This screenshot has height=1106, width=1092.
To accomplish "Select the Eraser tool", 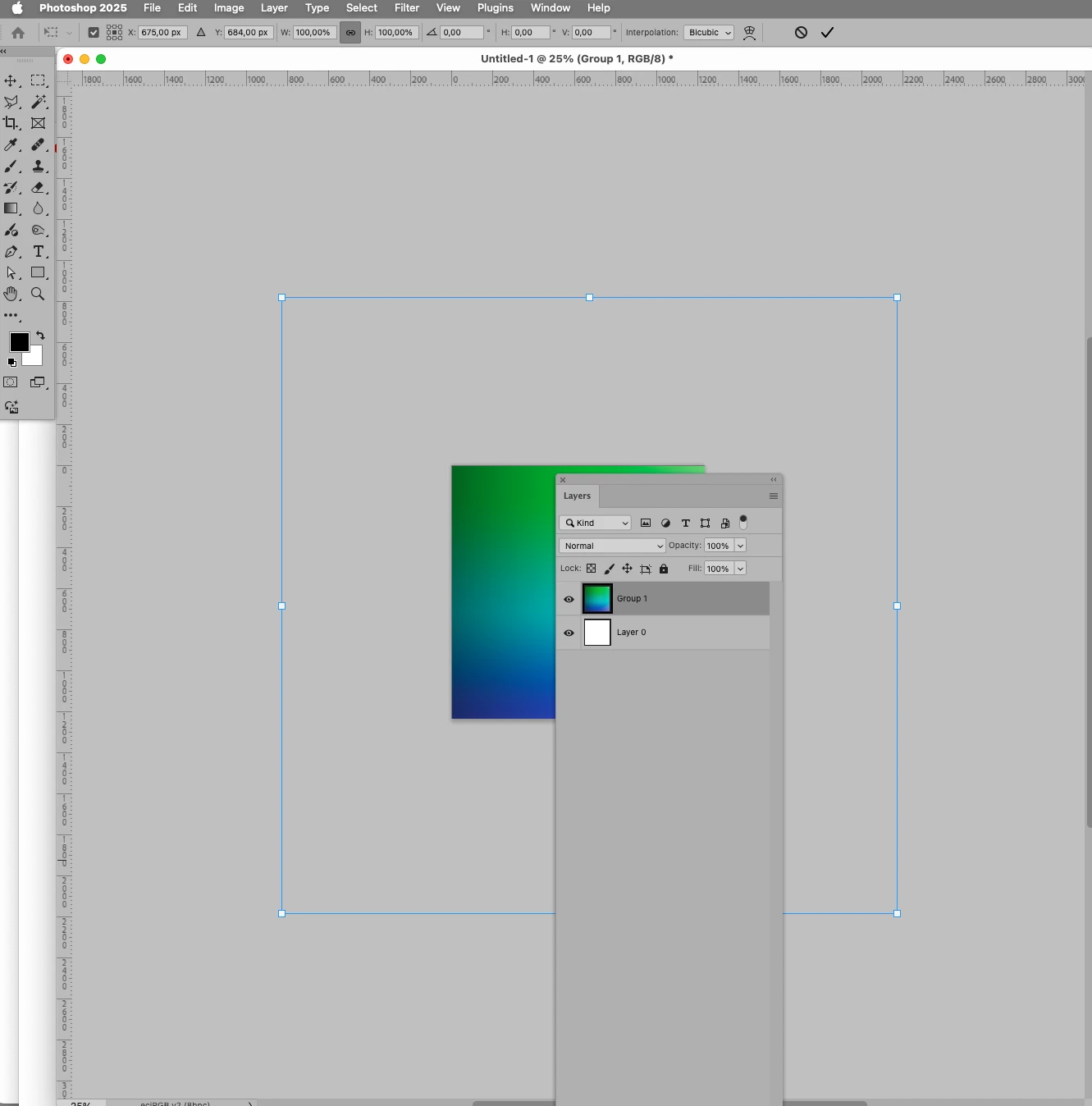I will [x=38, y=187].
